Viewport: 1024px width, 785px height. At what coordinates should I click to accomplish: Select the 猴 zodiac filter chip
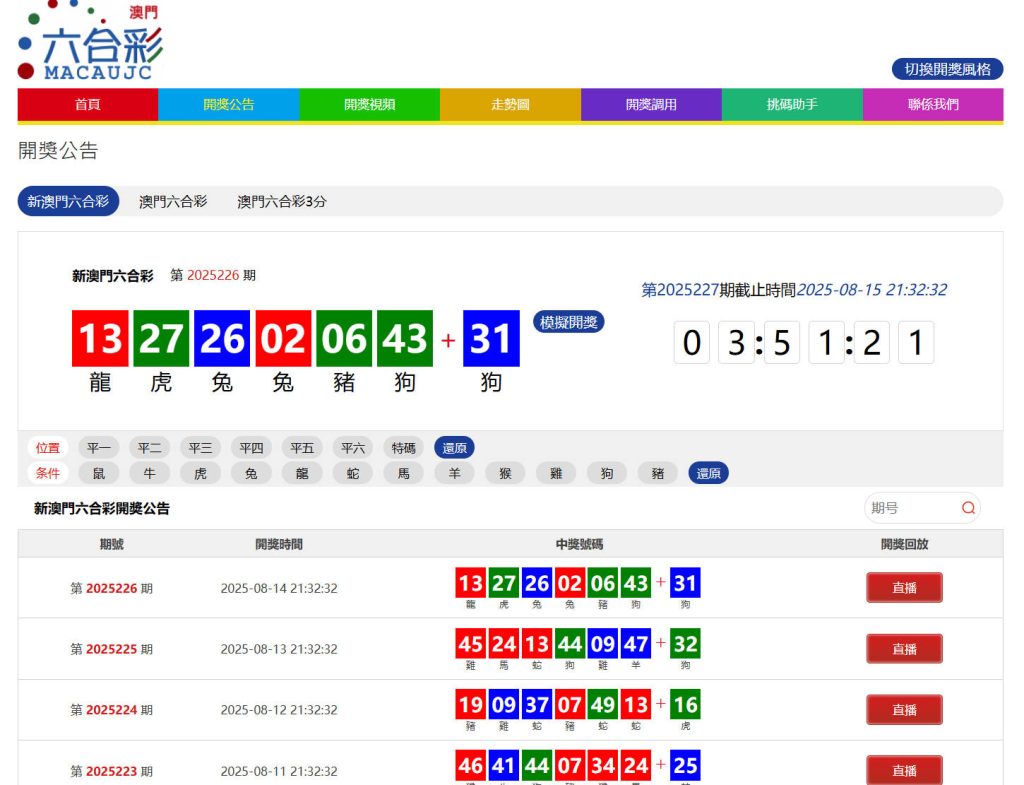[x=505, y=473]
